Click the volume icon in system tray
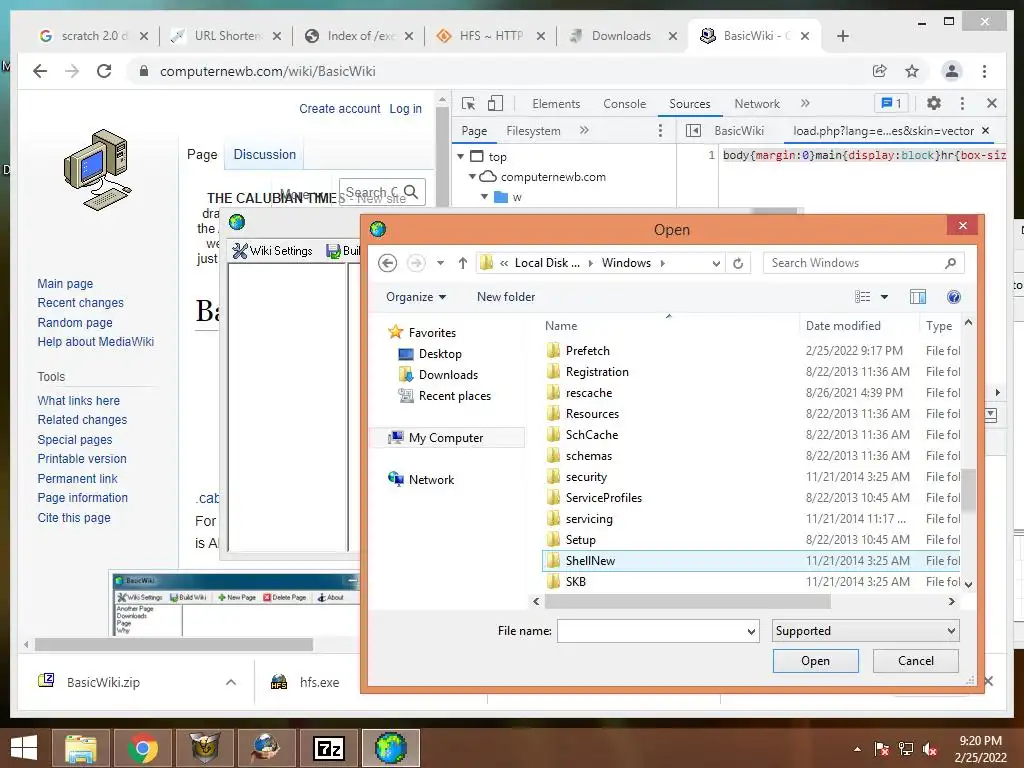This screenshot has width=1024, height=768. pos(930,749)
